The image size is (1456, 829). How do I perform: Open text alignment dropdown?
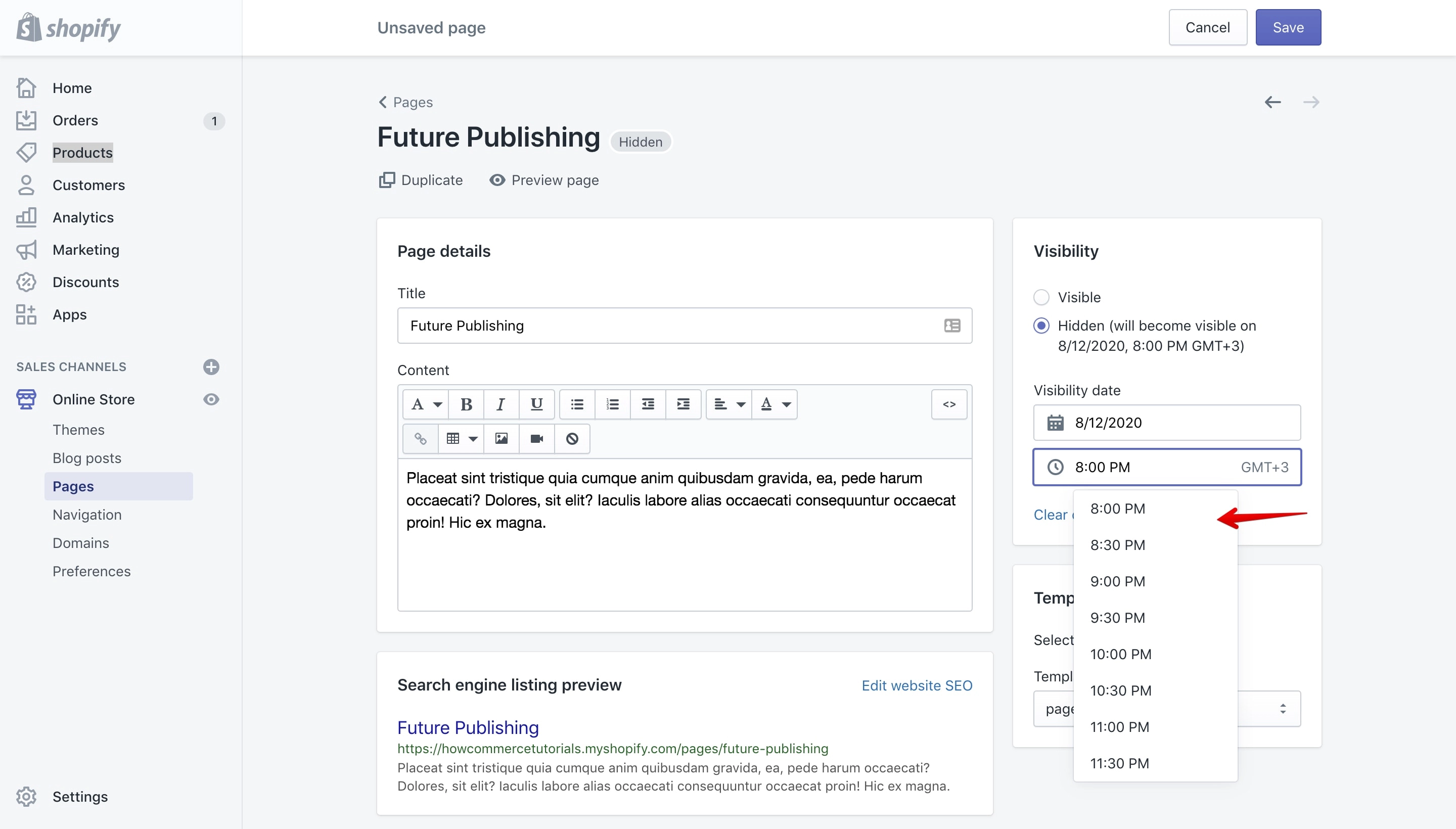click(x=729, y=404)
